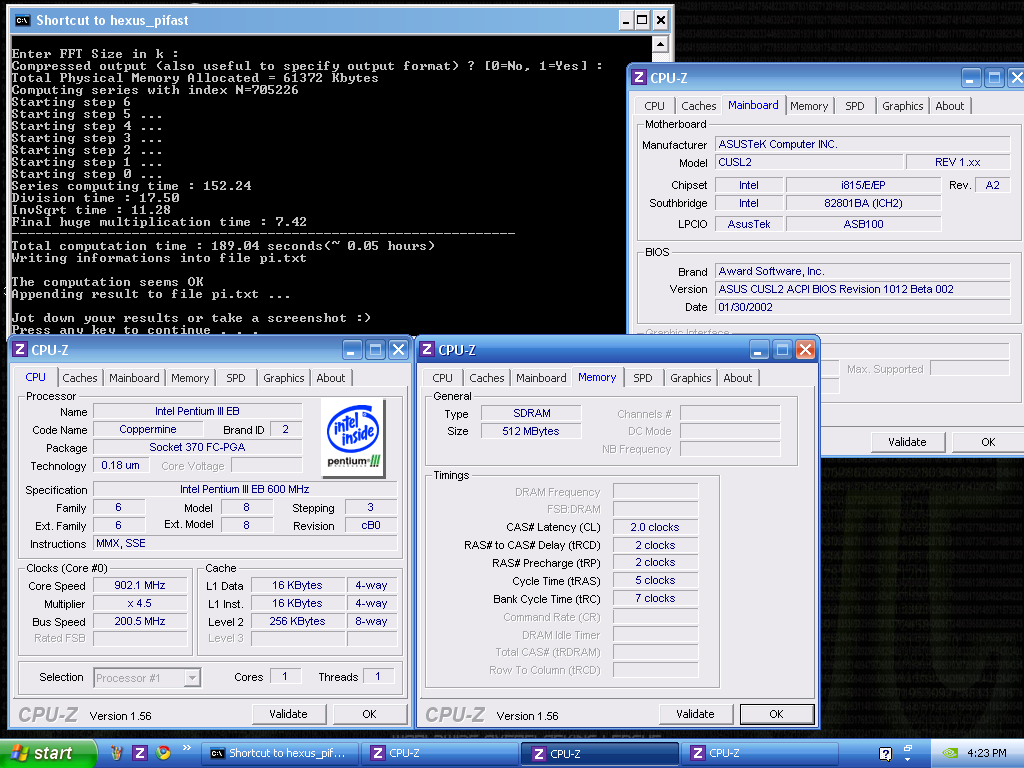Click OK in the Mainboard window
The width and height of the screenshot is (1024, 768).
[988, 442]
